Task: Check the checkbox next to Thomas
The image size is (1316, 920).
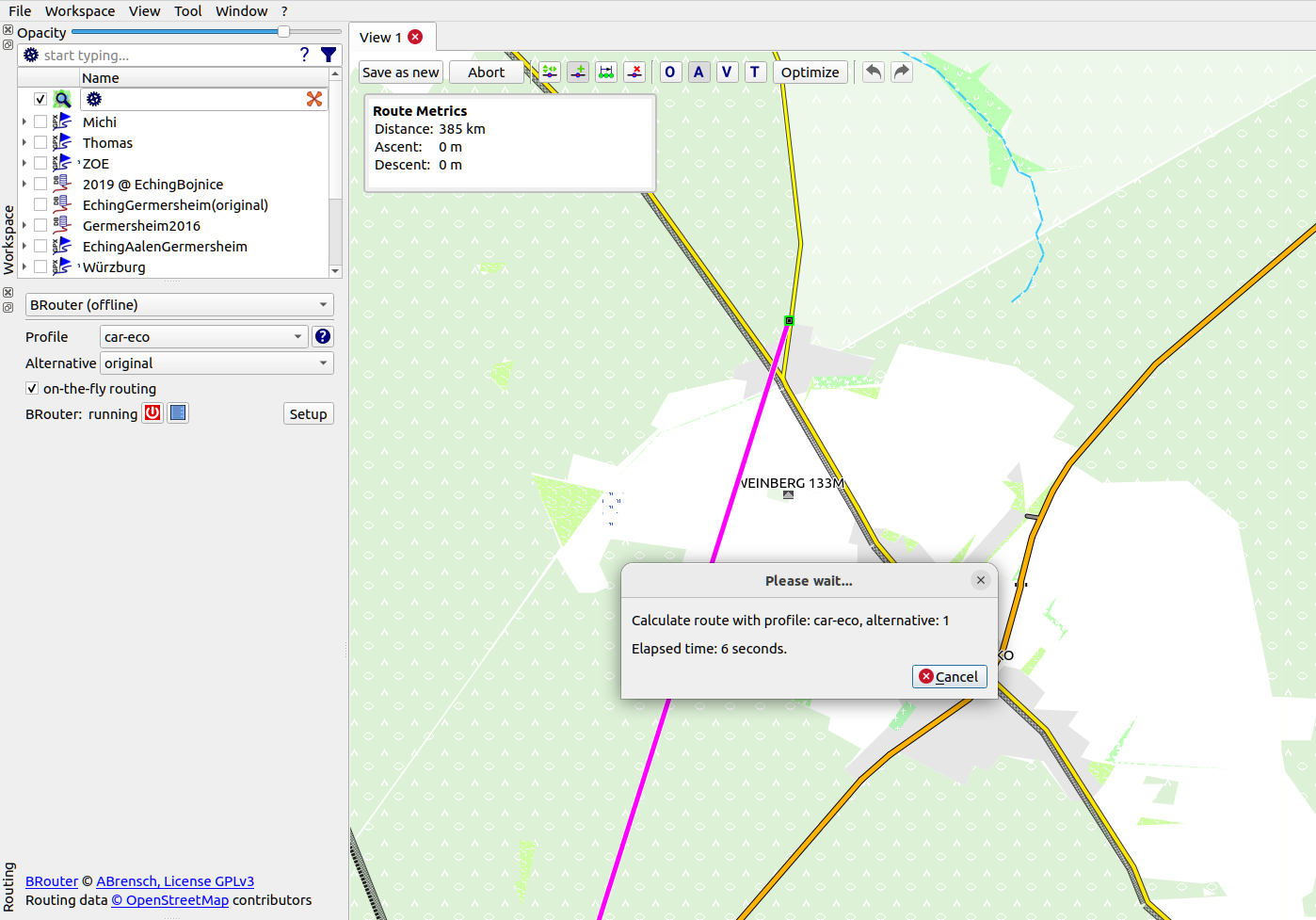Action: click(40, 142)
